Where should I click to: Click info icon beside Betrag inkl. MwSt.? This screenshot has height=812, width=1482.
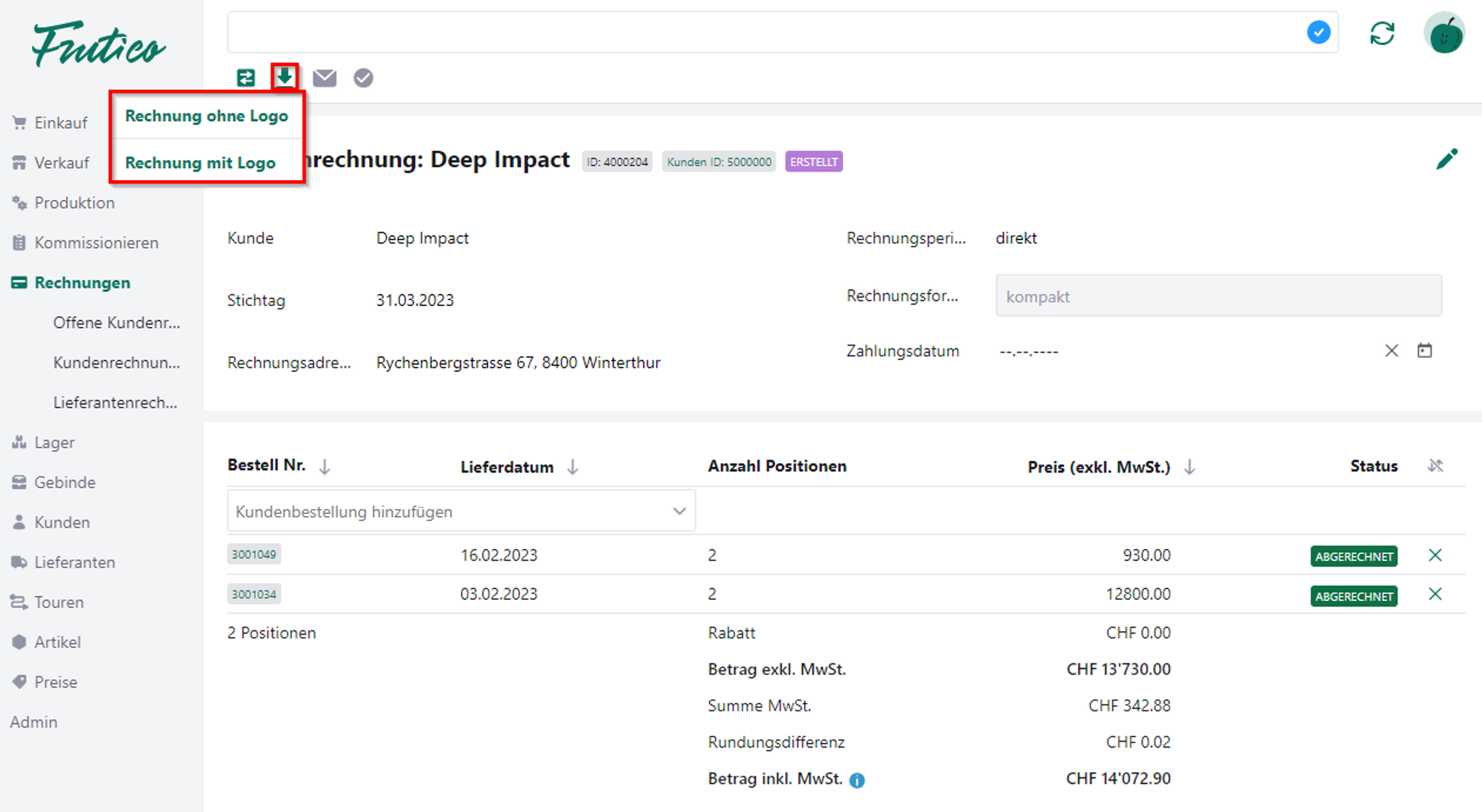click(x=857, y=780)
